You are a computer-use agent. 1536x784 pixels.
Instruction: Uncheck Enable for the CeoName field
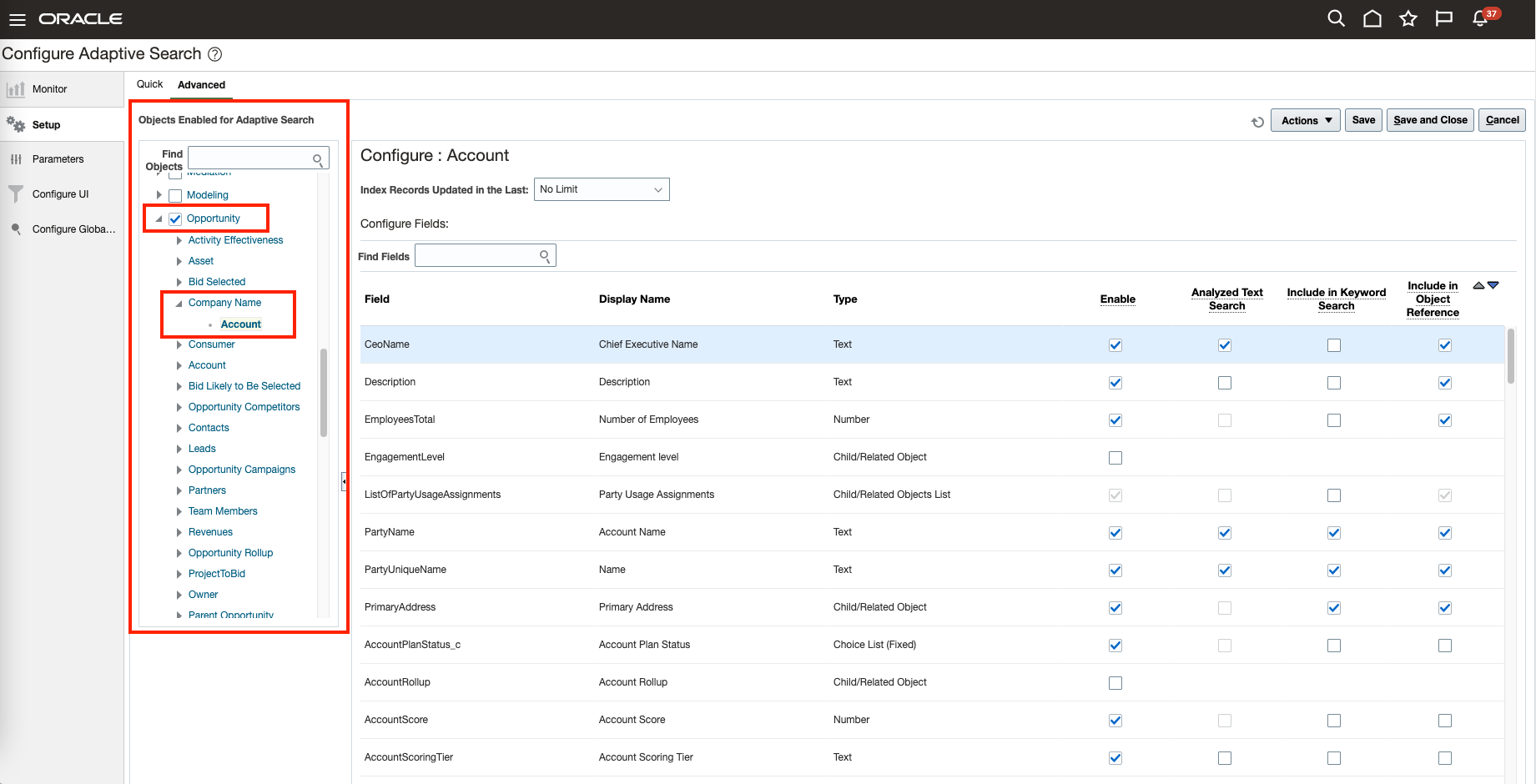pos(1115,345)
